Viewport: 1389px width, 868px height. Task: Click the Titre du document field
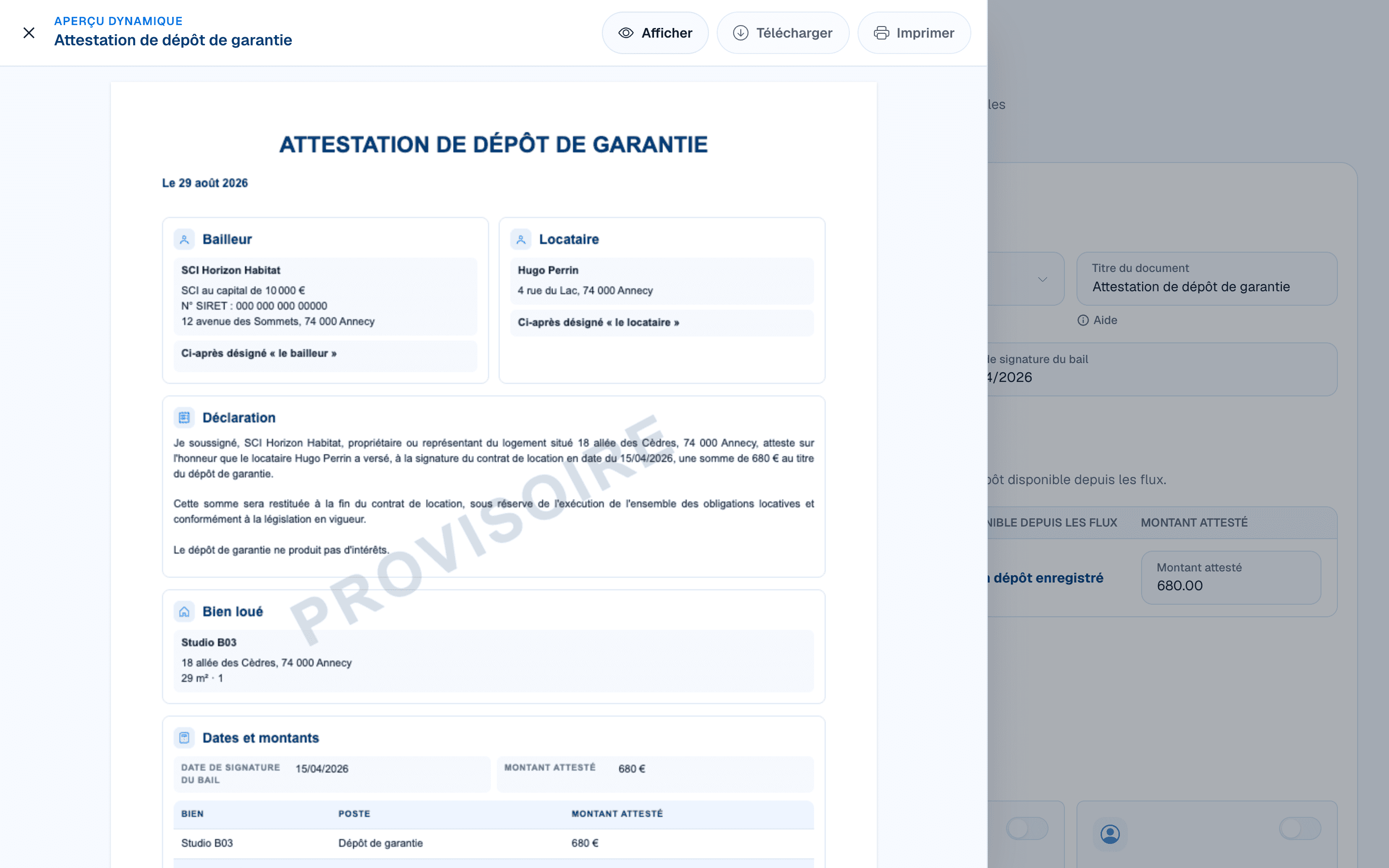1207,278
